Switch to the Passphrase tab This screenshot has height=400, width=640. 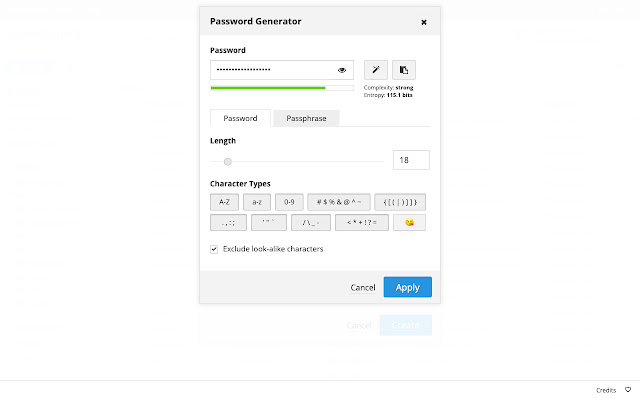coord(306,118)
